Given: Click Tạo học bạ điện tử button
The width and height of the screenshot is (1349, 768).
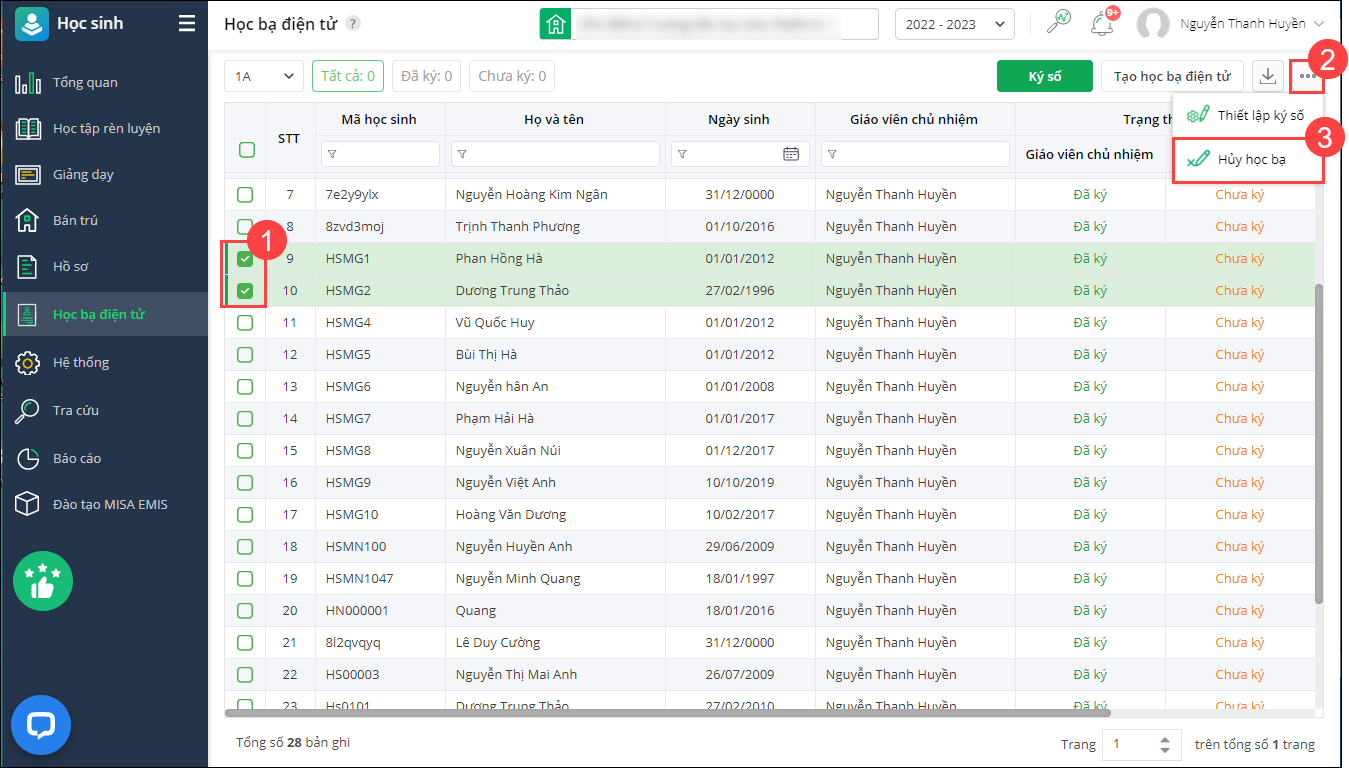Looking at the screenshot, I should point(1172,76).
